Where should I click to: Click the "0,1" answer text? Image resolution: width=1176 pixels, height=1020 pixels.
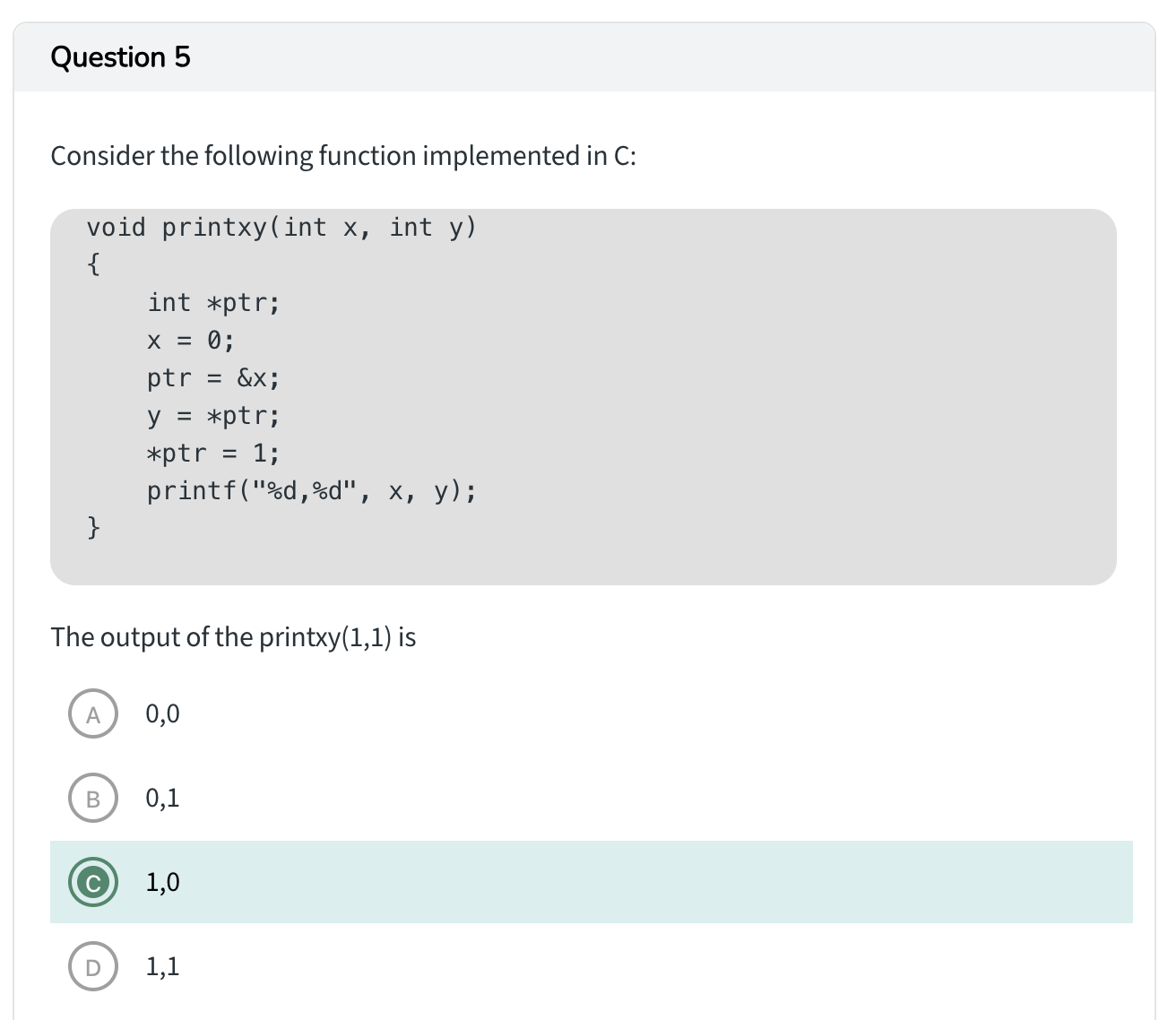(x=162, y=798)
